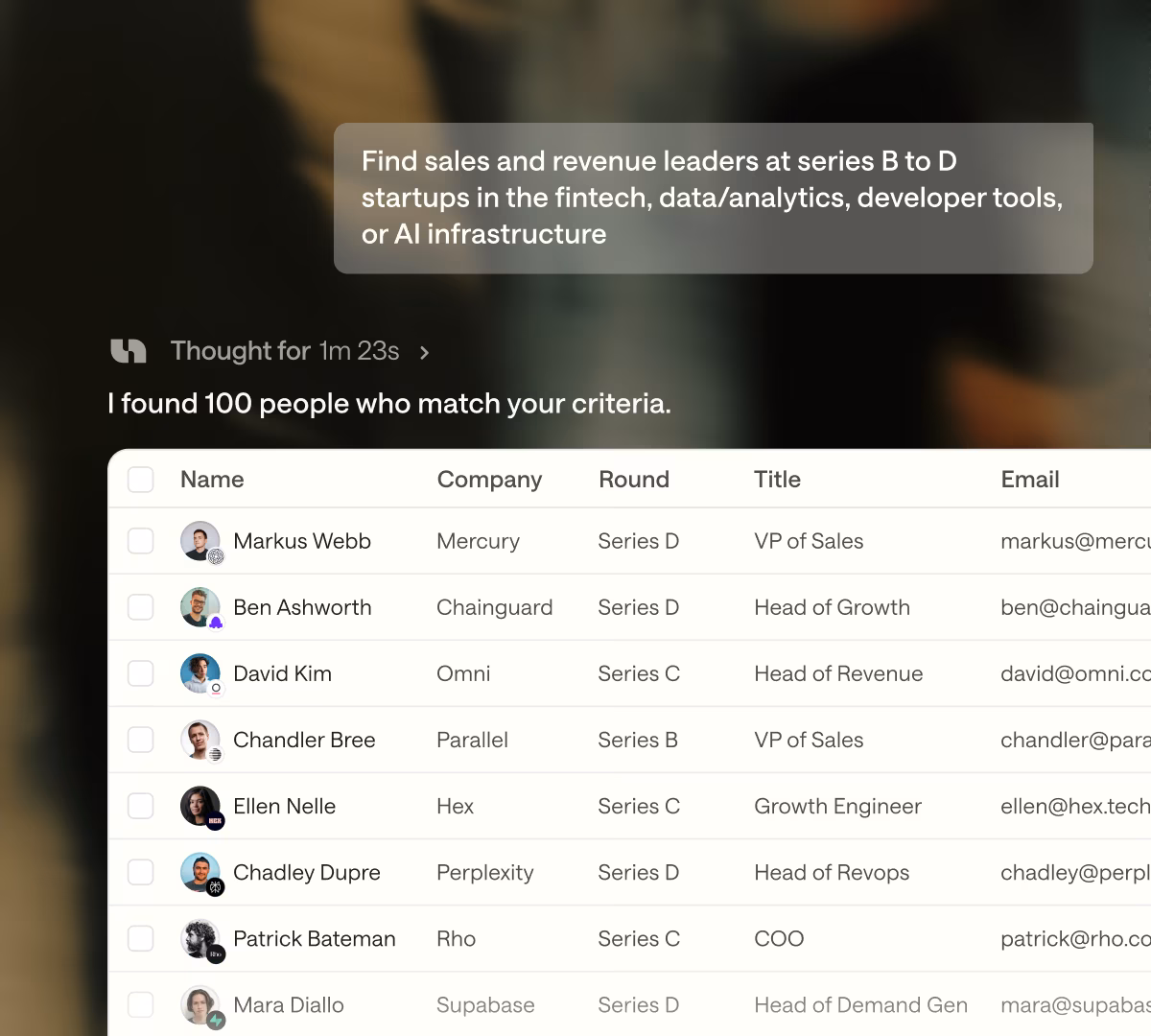Open Chandler Bree's avatar

[200, 740]
